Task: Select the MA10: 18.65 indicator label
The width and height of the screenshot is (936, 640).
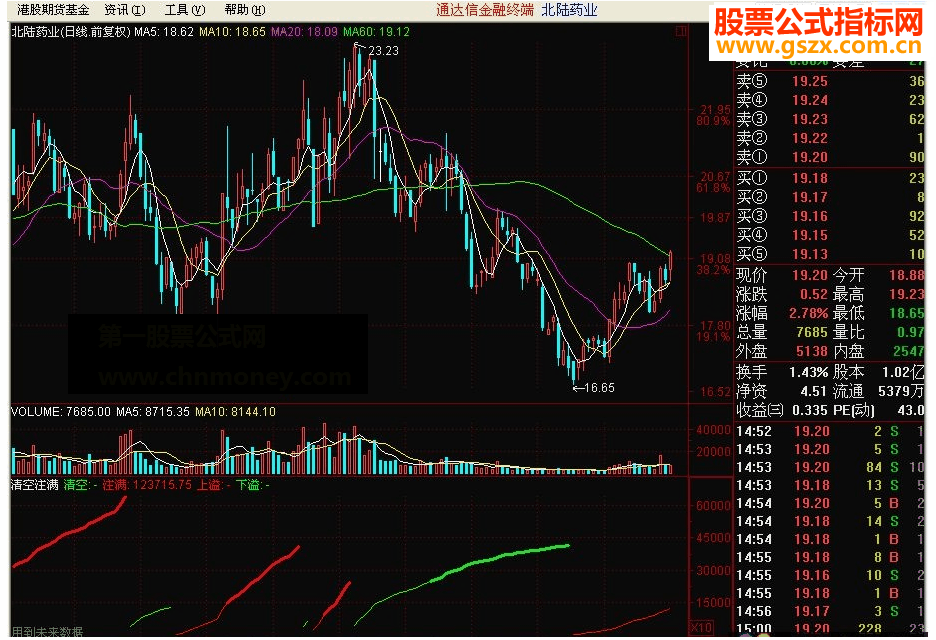Action: point(232,32)
